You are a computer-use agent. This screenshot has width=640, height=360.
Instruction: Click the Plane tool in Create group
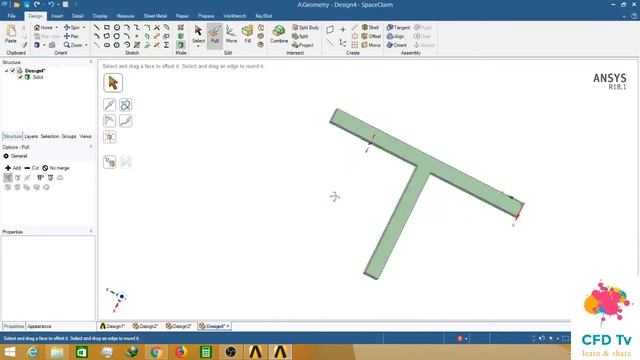330,29
